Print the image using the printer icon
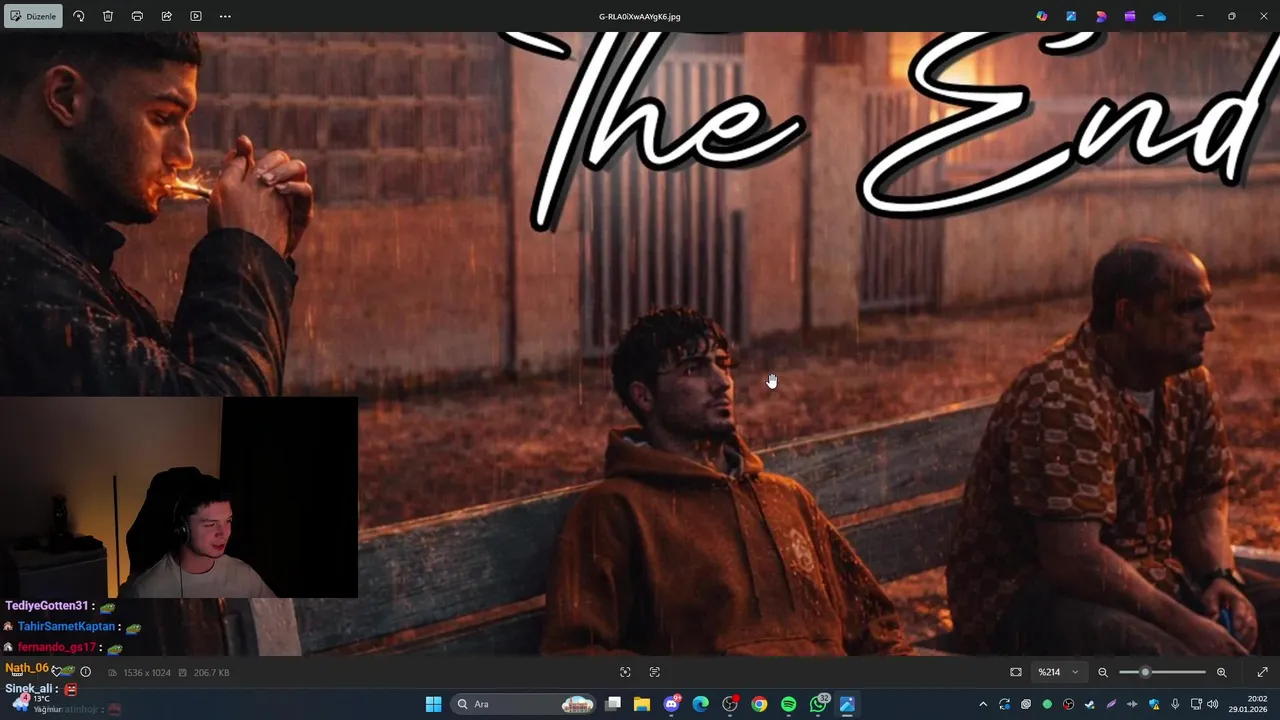1280x720 pixels. tap(137, 16)
